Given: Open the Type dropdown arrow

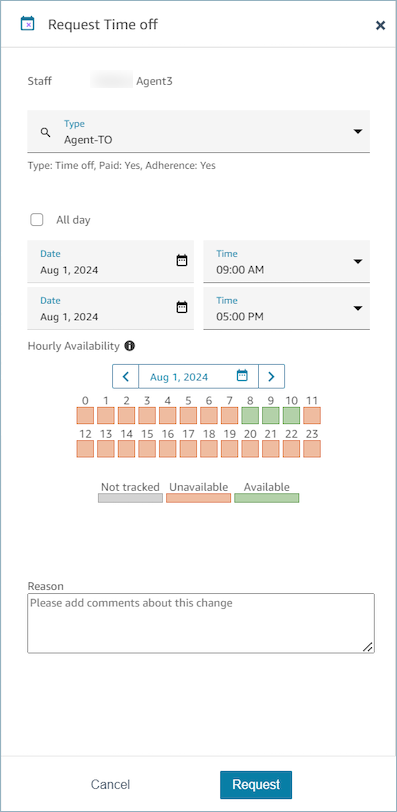Looking at the screenshot, I should (358, 132).
